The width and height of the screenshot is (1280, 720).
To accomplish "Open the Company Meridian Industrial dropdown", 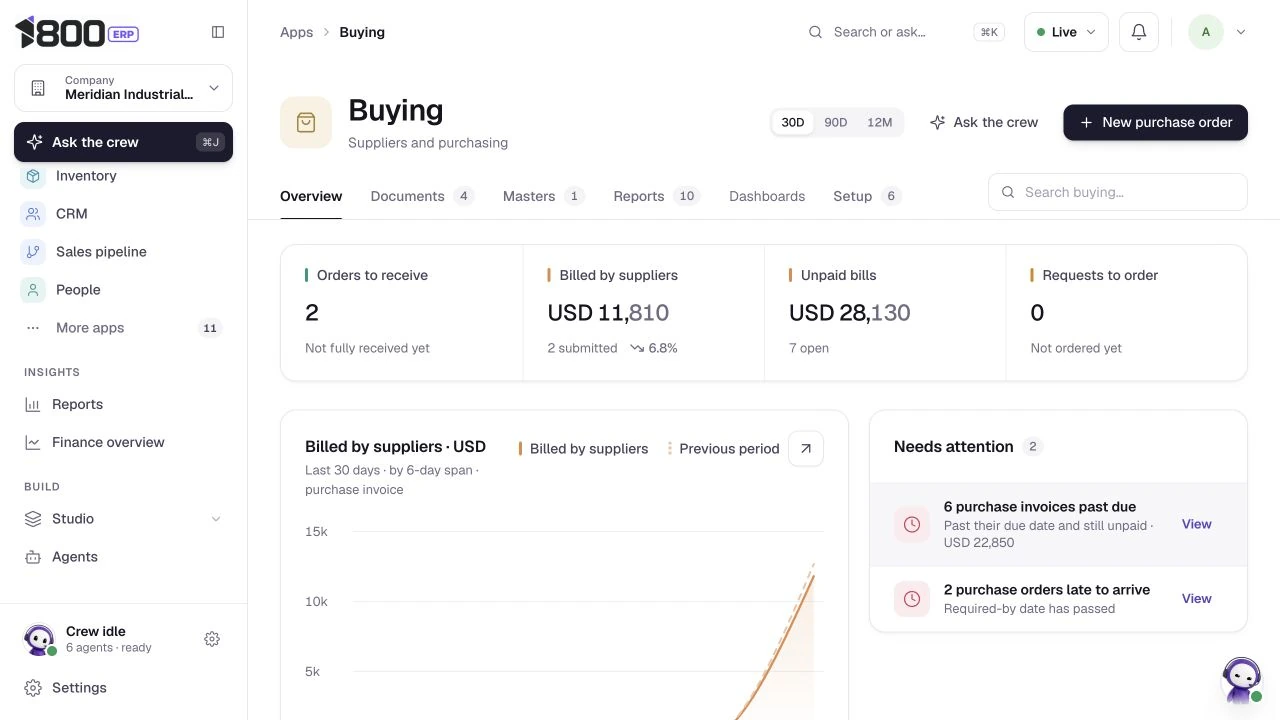I will pyautogui.click(x=123, y=88).
